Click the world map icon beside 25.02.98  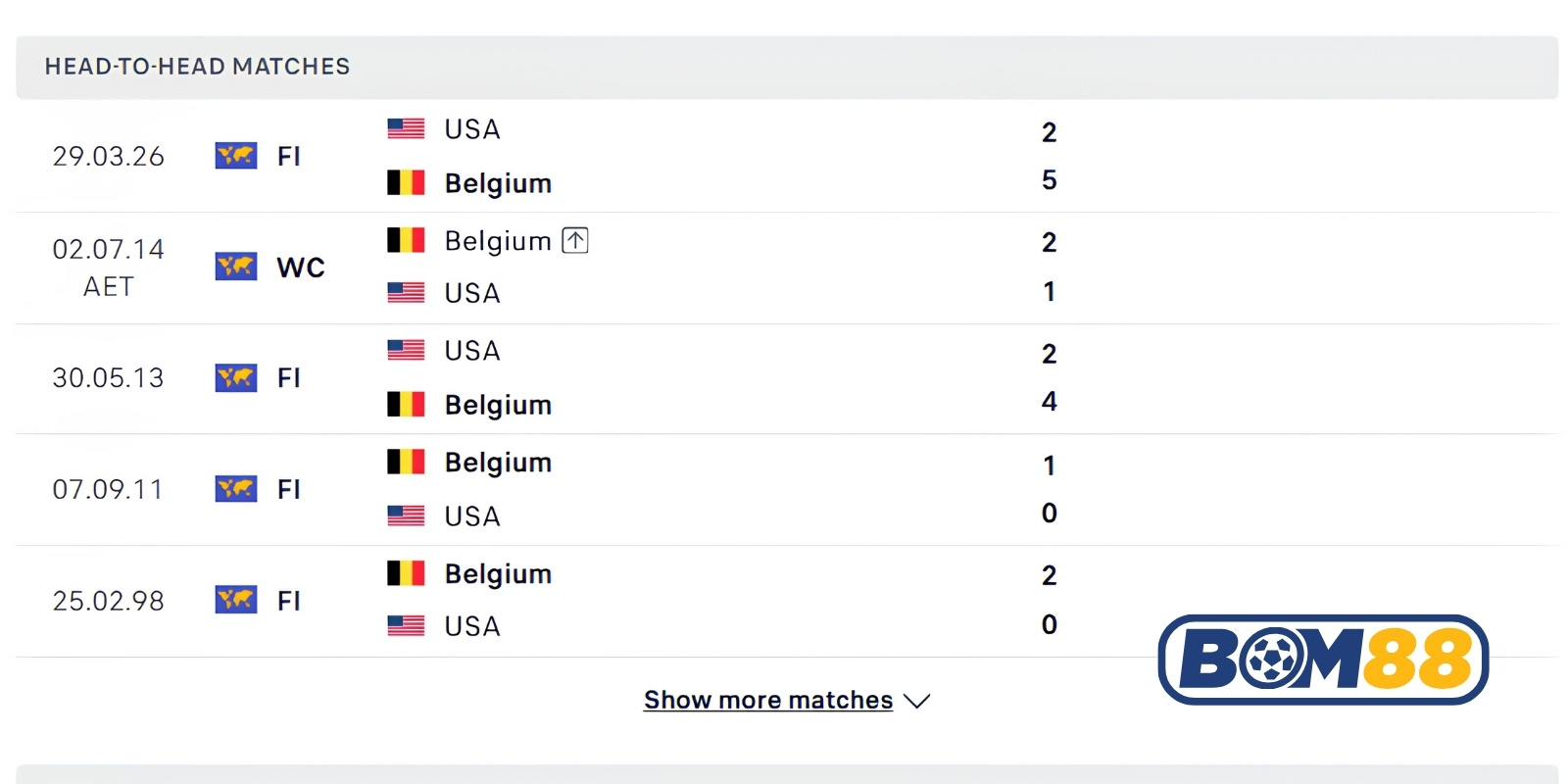tap(236, 600)
